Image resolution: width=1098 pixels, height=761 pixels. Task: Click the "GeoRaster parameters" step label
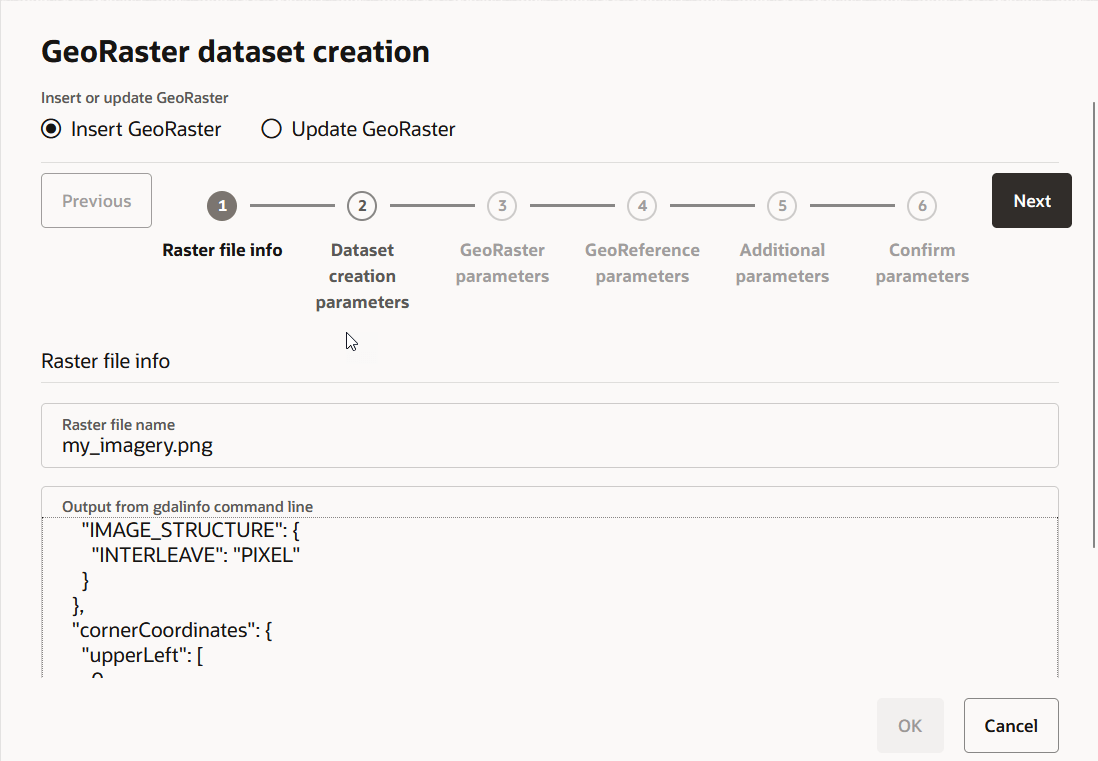click(x=502, y=263)
